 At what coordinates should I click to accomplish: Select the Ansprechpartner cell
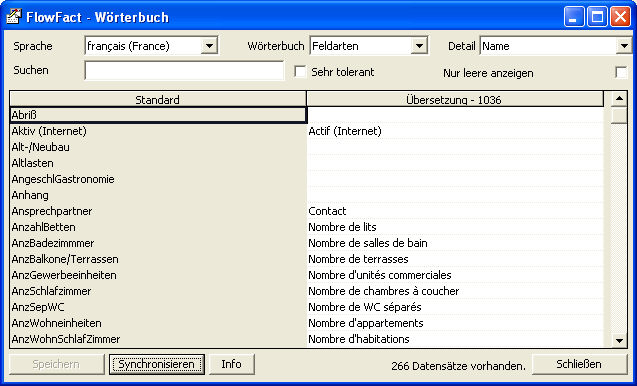(x=158, y=211)
